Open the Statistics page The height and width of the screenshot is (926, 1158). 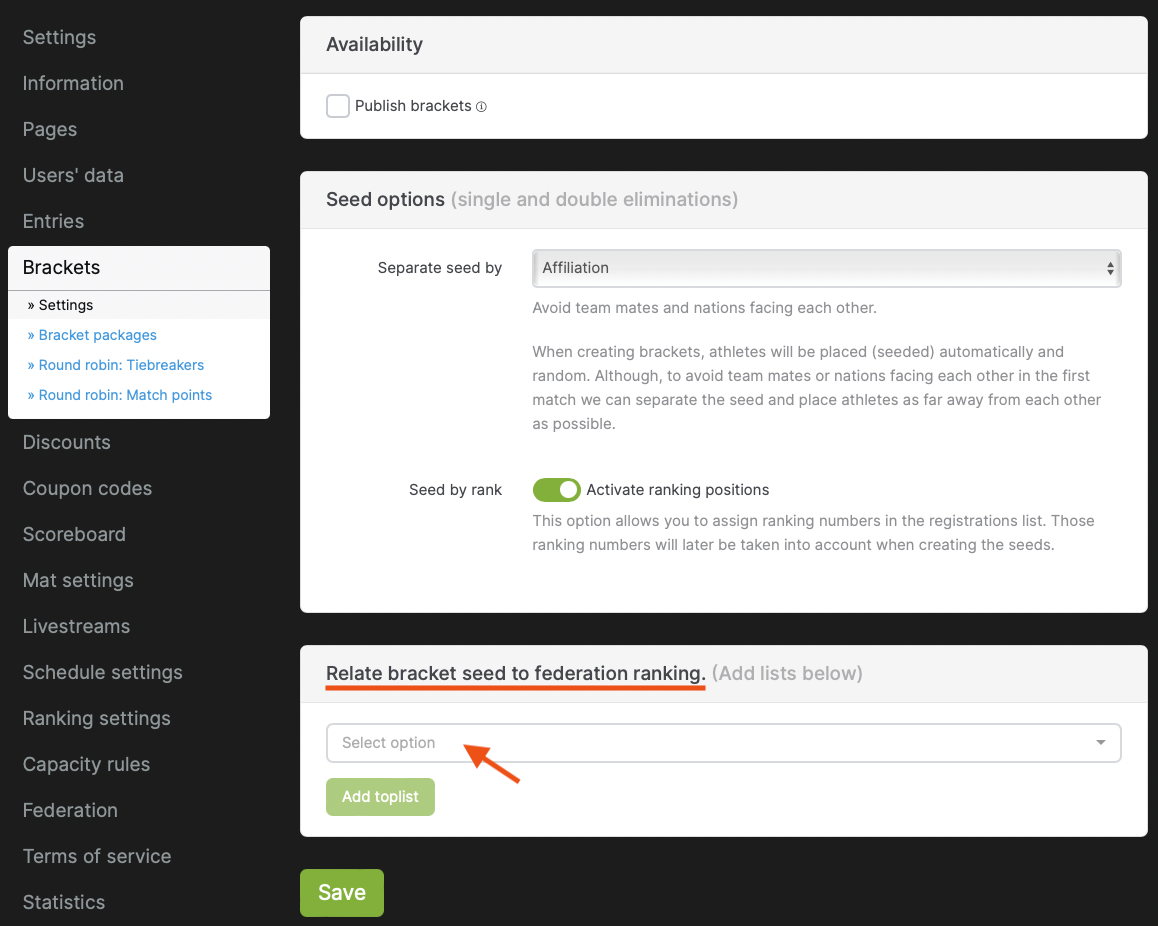(x=63, y=902)
